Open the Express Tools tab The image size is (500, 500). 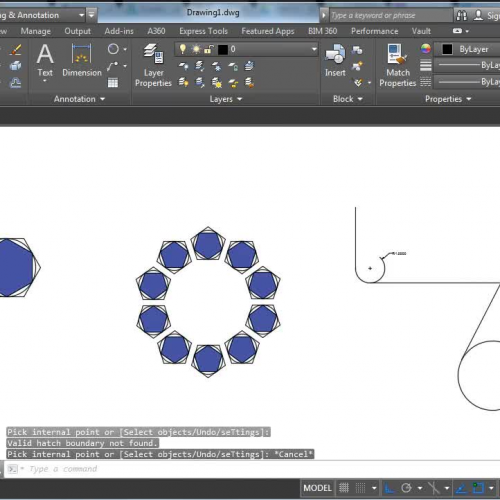click(203, 31)
